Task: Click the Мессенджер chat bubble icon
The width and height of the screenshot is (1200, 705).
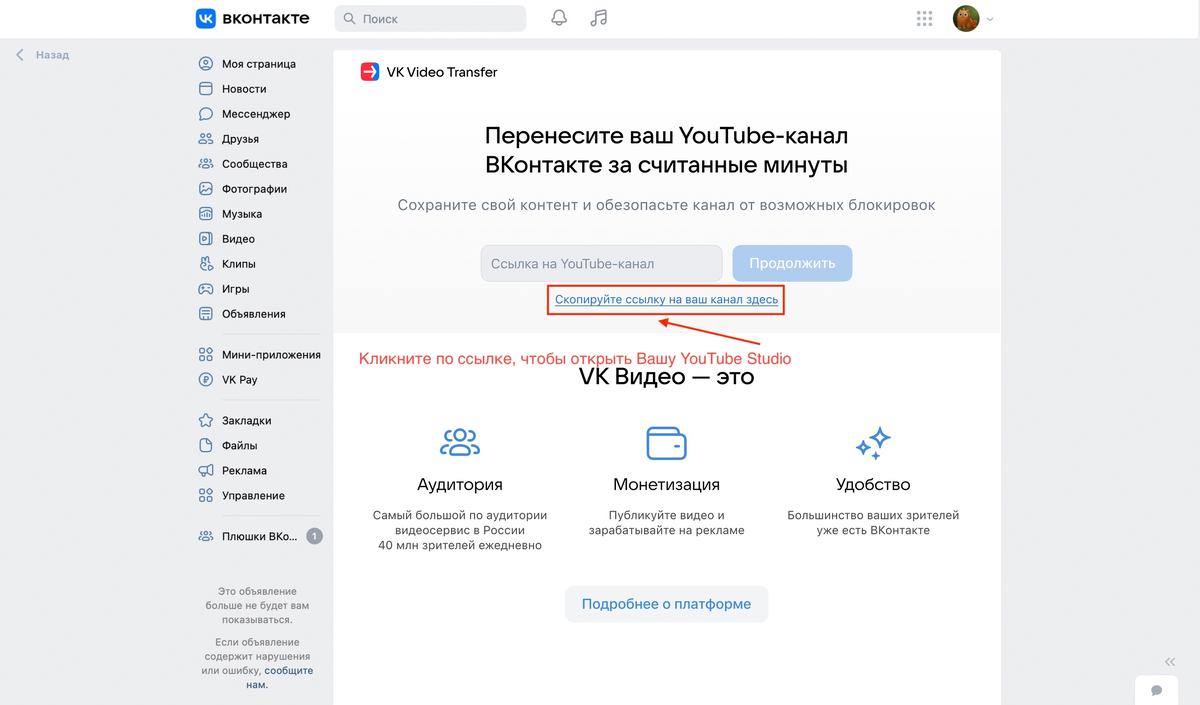Action: (206, 114)
